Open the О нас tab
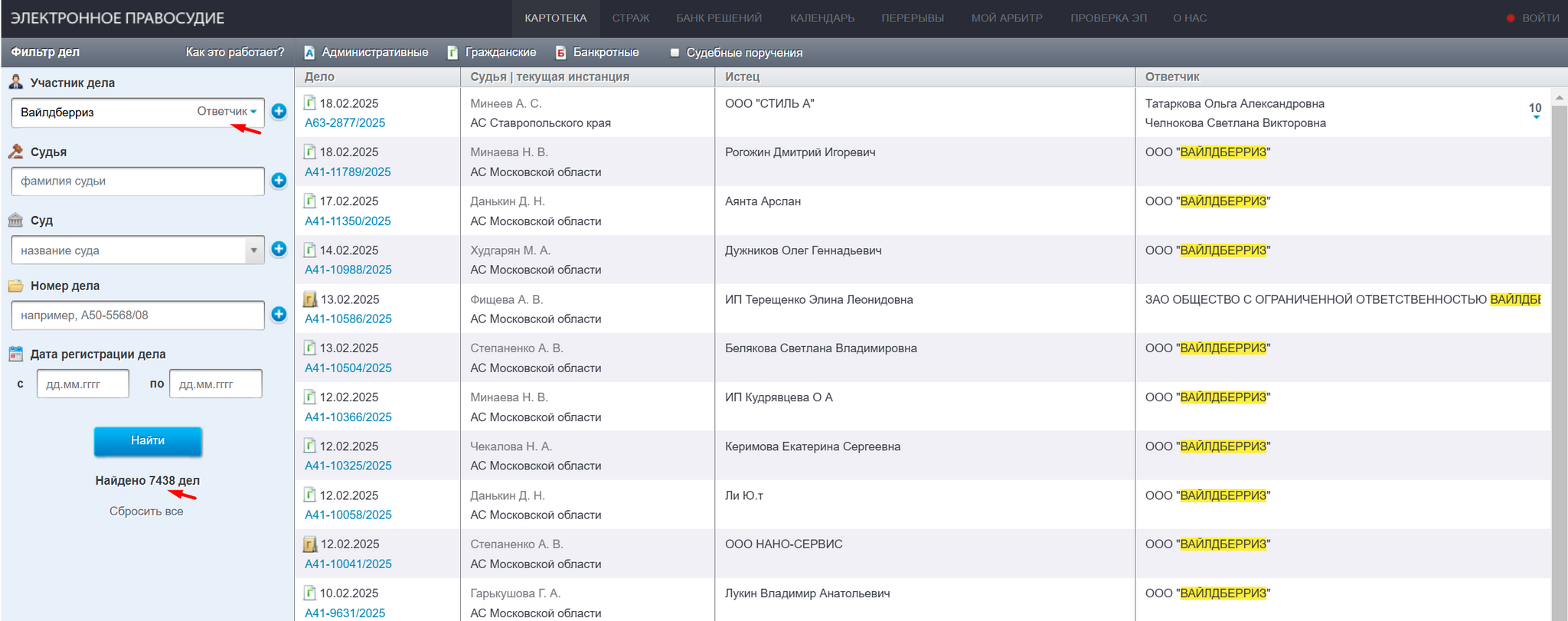1568x621 pixels. click(x=1190, y=18)
